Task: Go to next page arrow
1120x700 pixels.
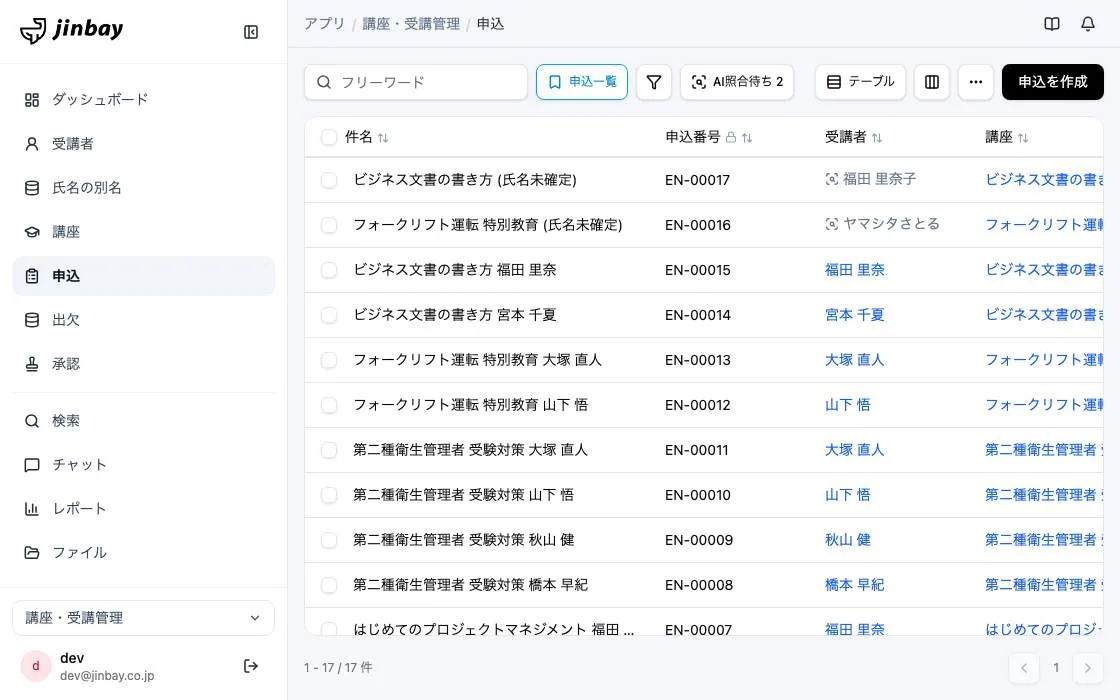Action: pyautogui.click(x=1087, y=668)
